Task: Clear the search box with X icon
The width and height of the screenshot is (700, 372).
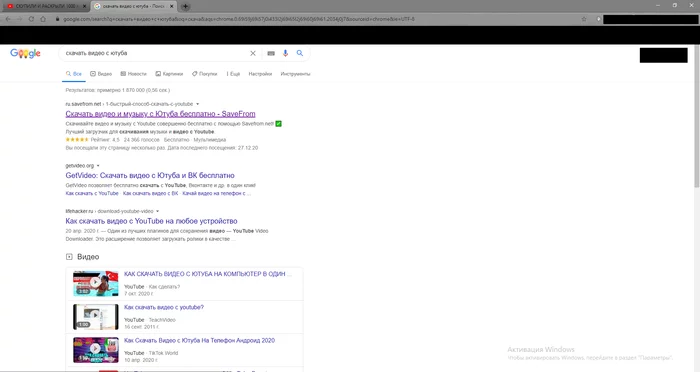Action: [x=253, y=53]
